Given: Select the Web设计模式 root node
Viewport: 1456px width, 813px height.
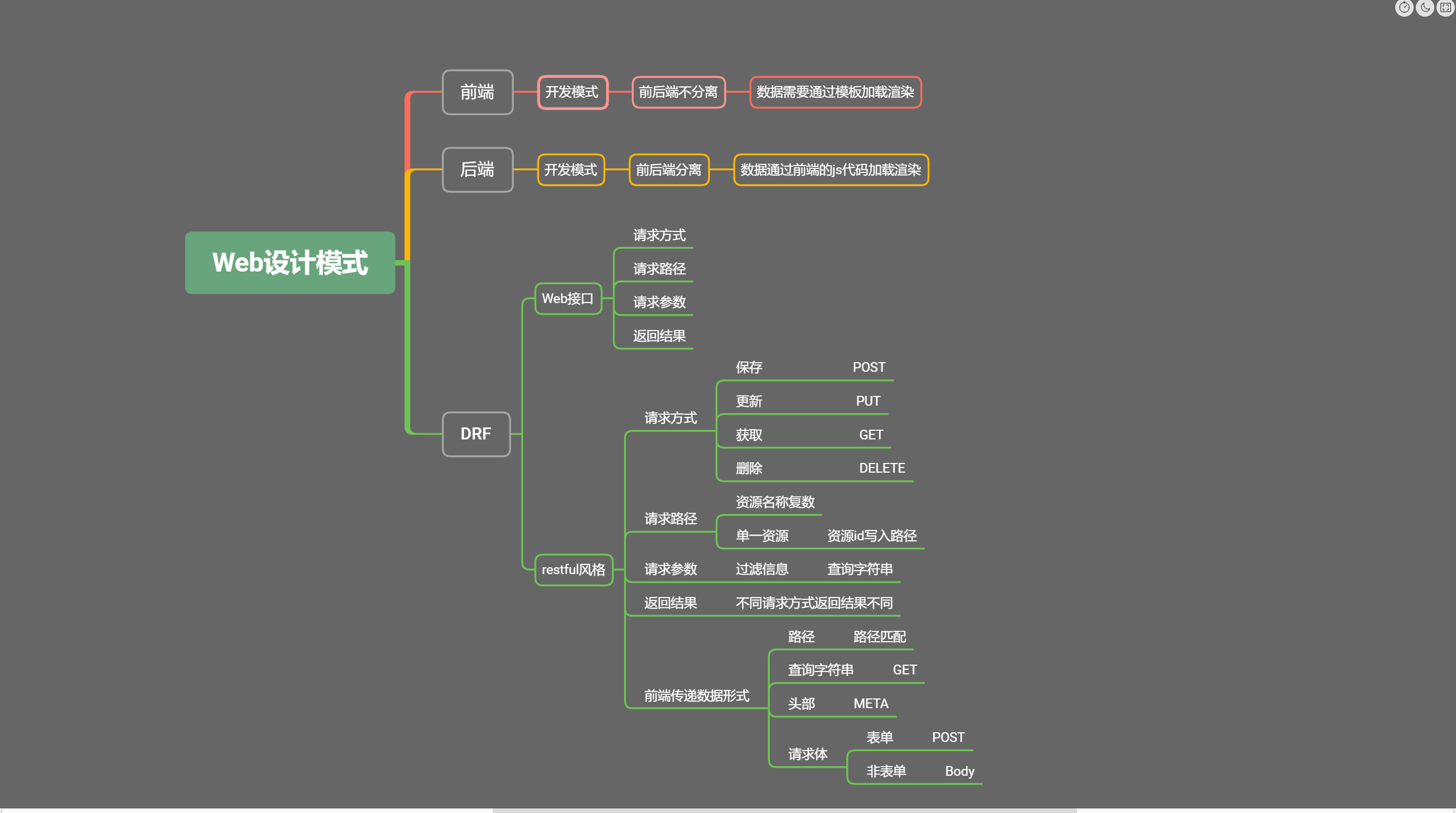Looking at the screenshot, I should [x=290, y=263].
